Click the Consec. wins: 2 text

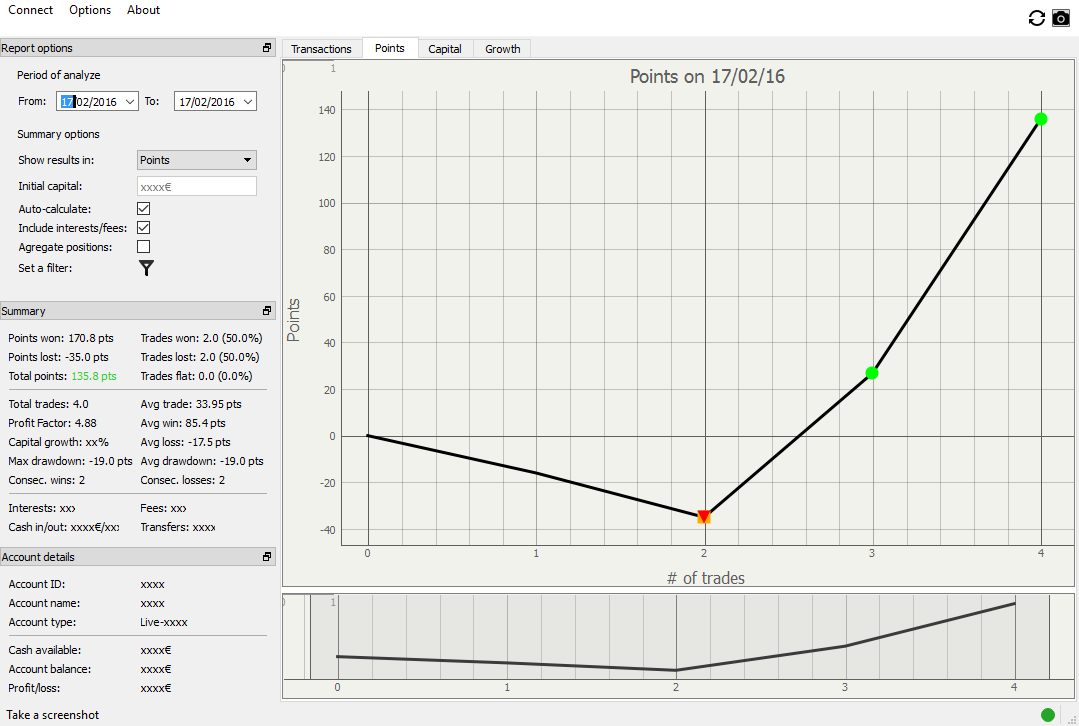[x=47, y=480]
